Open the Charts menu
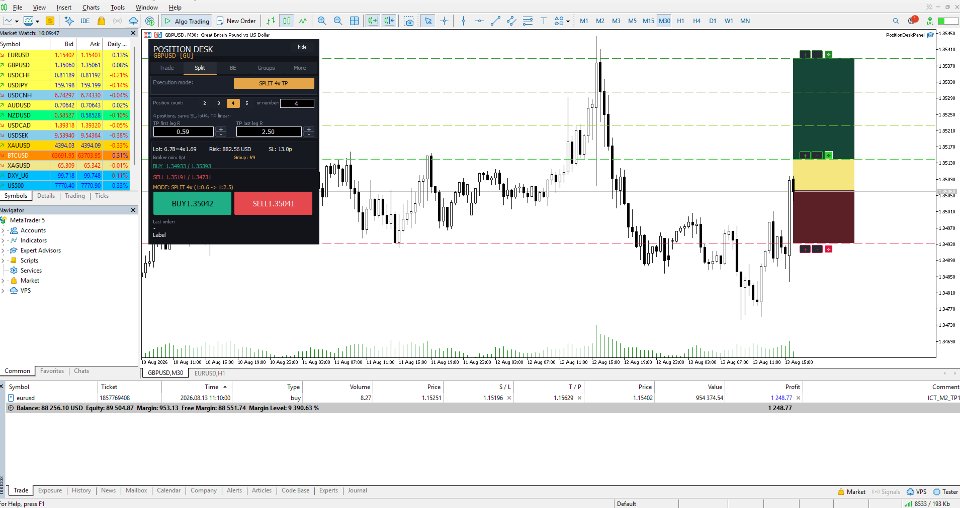960x508 pixels. point(91,7)
